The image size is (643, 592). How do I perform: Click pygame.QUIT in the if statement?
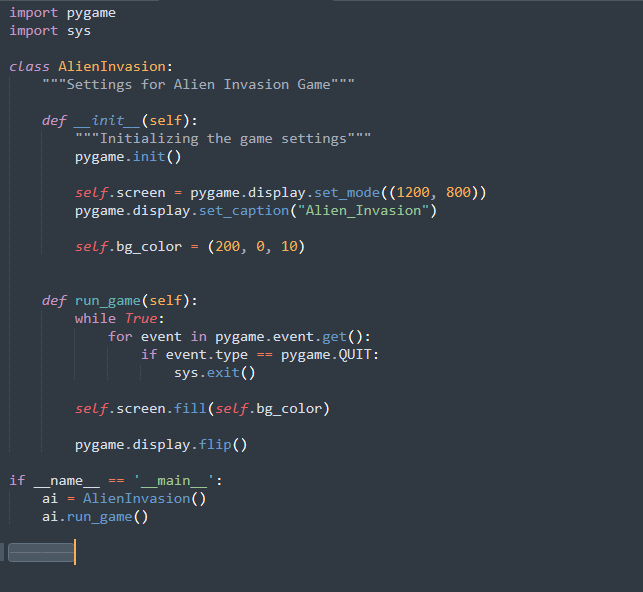click(326, 355)
